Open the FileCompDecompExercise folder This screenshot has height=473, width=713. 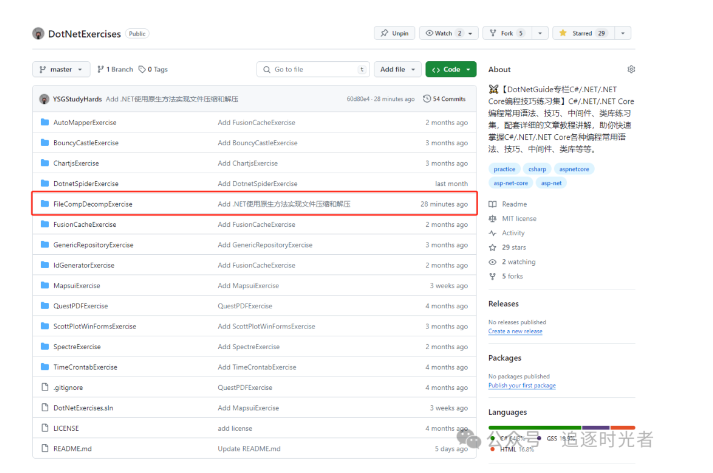tap(93, 204)
